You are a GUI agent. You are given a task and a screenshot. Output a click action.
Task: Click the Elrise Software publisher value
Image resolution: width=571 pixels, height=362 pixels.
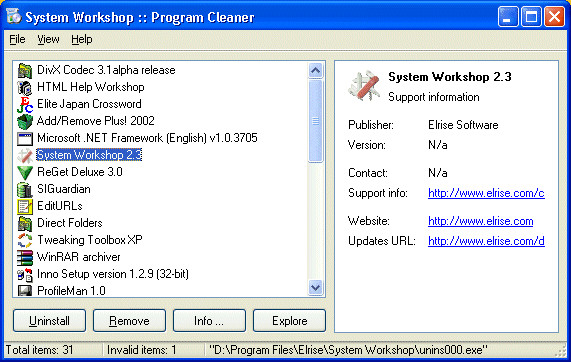pyautogui.click(x=463, y=125)
